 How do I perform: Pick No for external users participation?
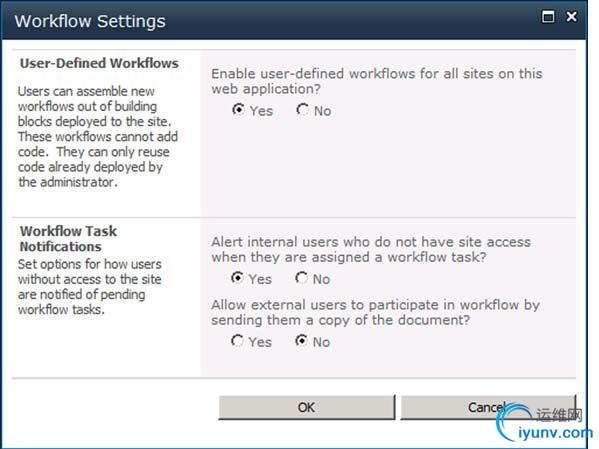(x=301, y=341)
